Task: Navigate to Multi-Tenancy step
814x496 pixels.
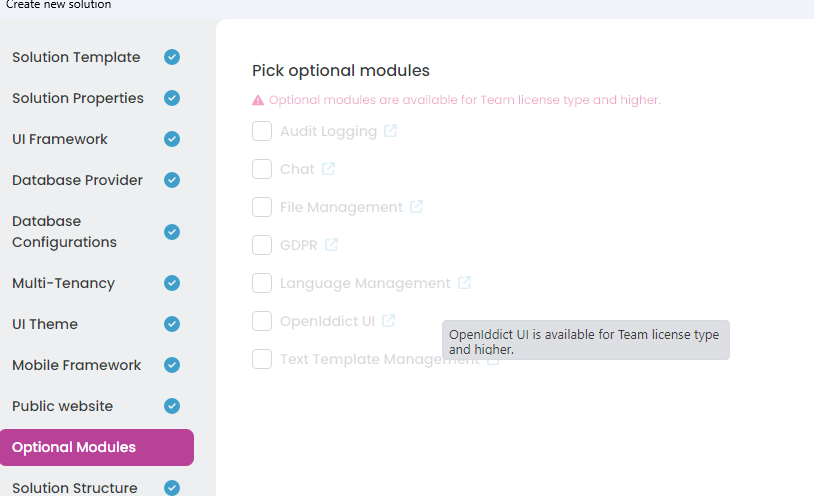Action: 63,283
